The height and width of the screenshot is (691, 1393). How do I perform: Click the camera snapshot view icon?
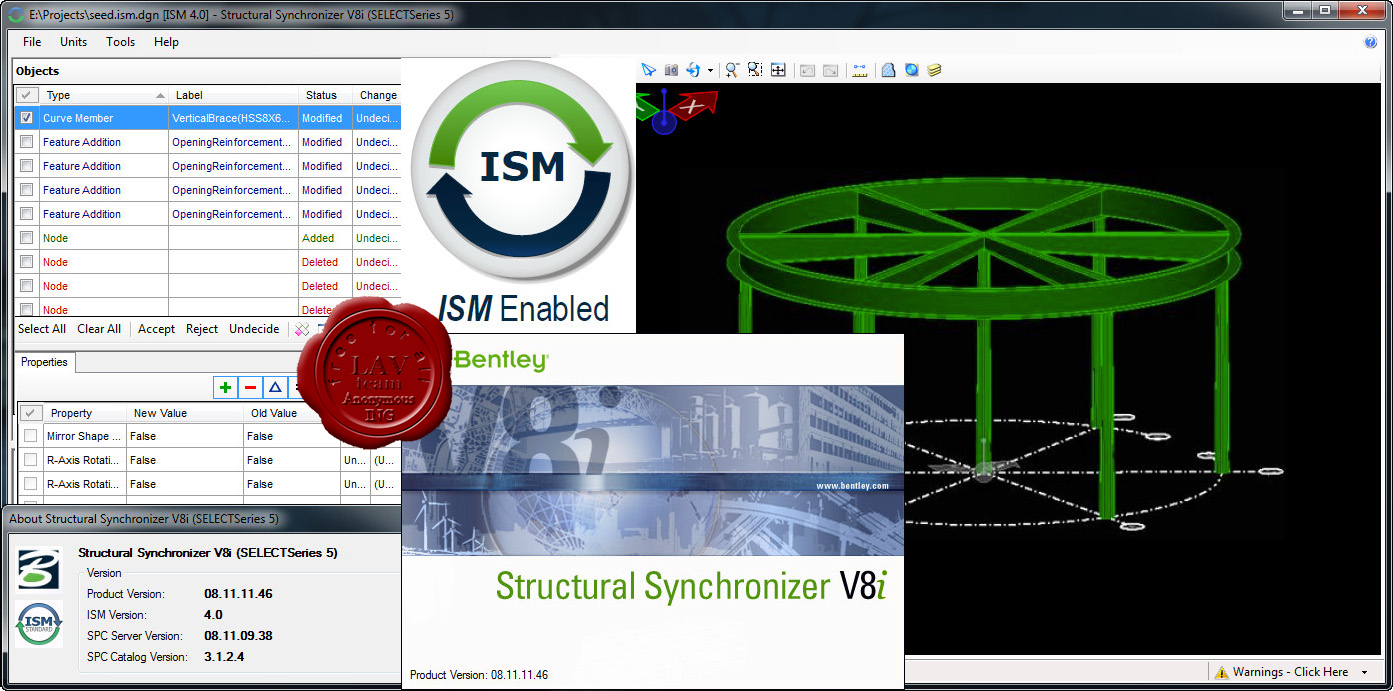click(671, 70)
